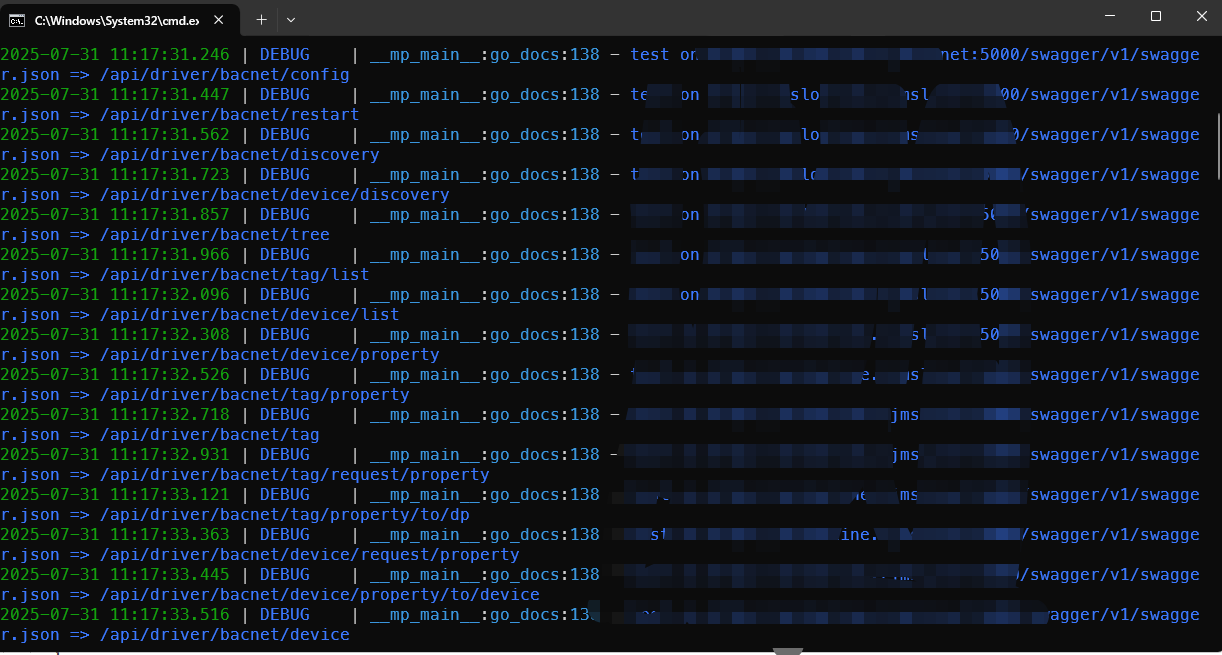Maximize the terminal window
1222x655 pixels.
coord(1156,16)
